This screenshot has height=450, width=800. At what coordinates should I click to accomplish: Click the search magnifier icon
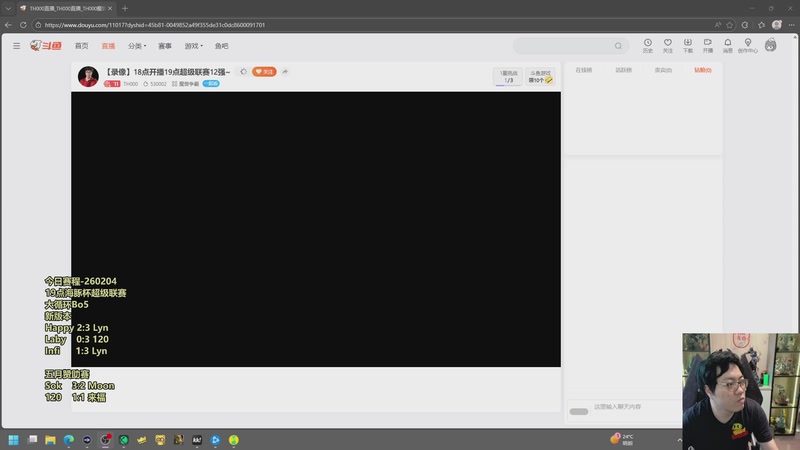pos(618,46)
